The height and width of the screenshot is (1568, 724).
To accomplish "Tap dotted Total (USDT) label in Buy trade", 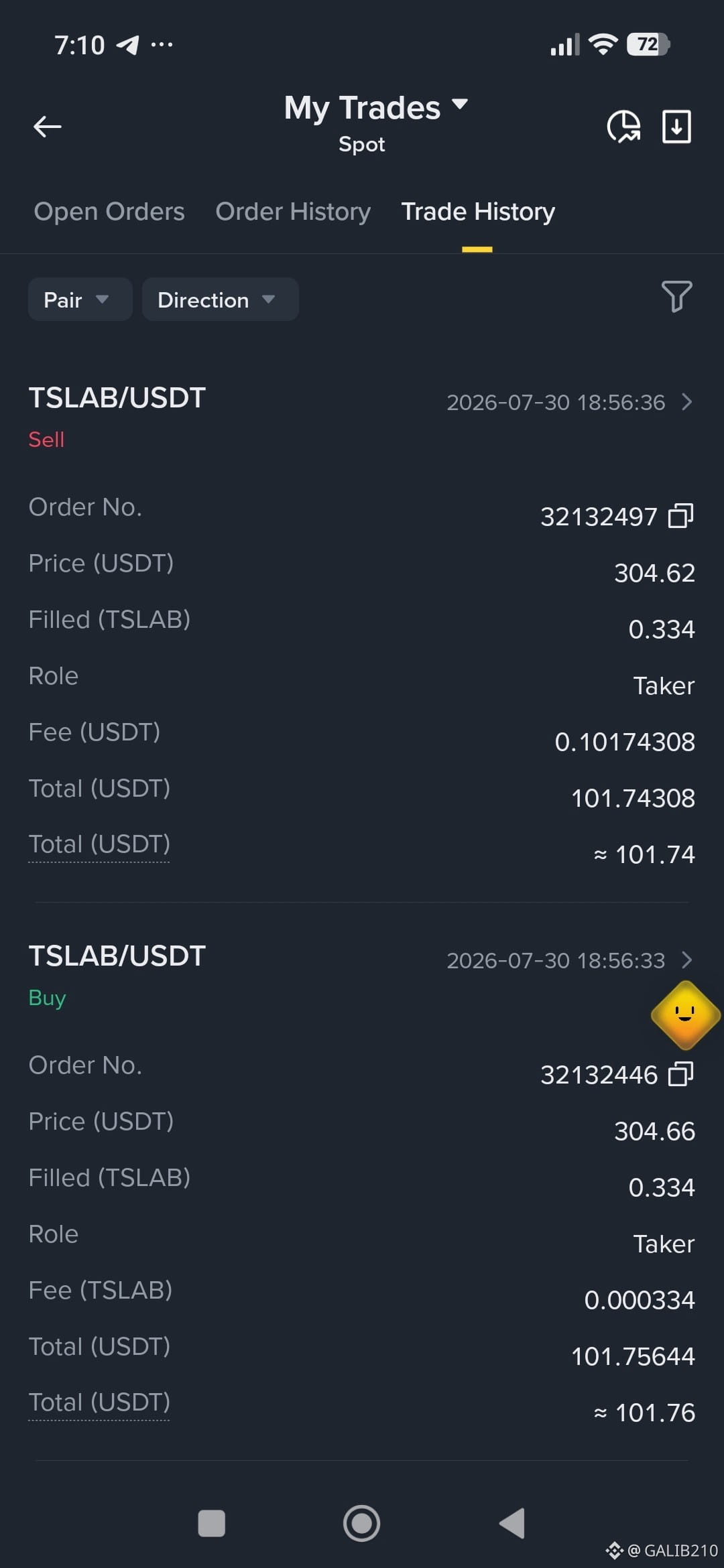I will point(99,1402).
